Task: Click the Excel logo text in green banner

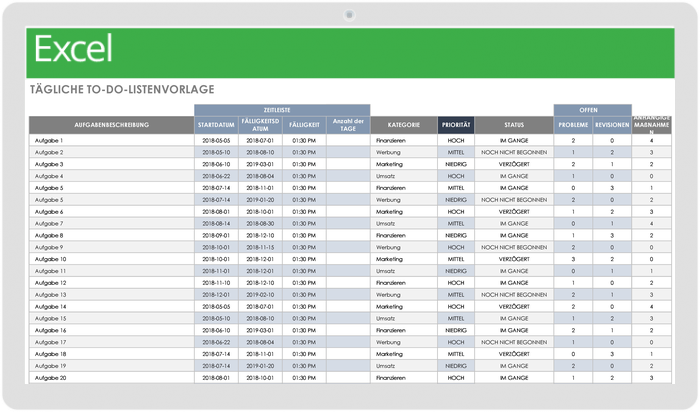Action: (73, 49)
